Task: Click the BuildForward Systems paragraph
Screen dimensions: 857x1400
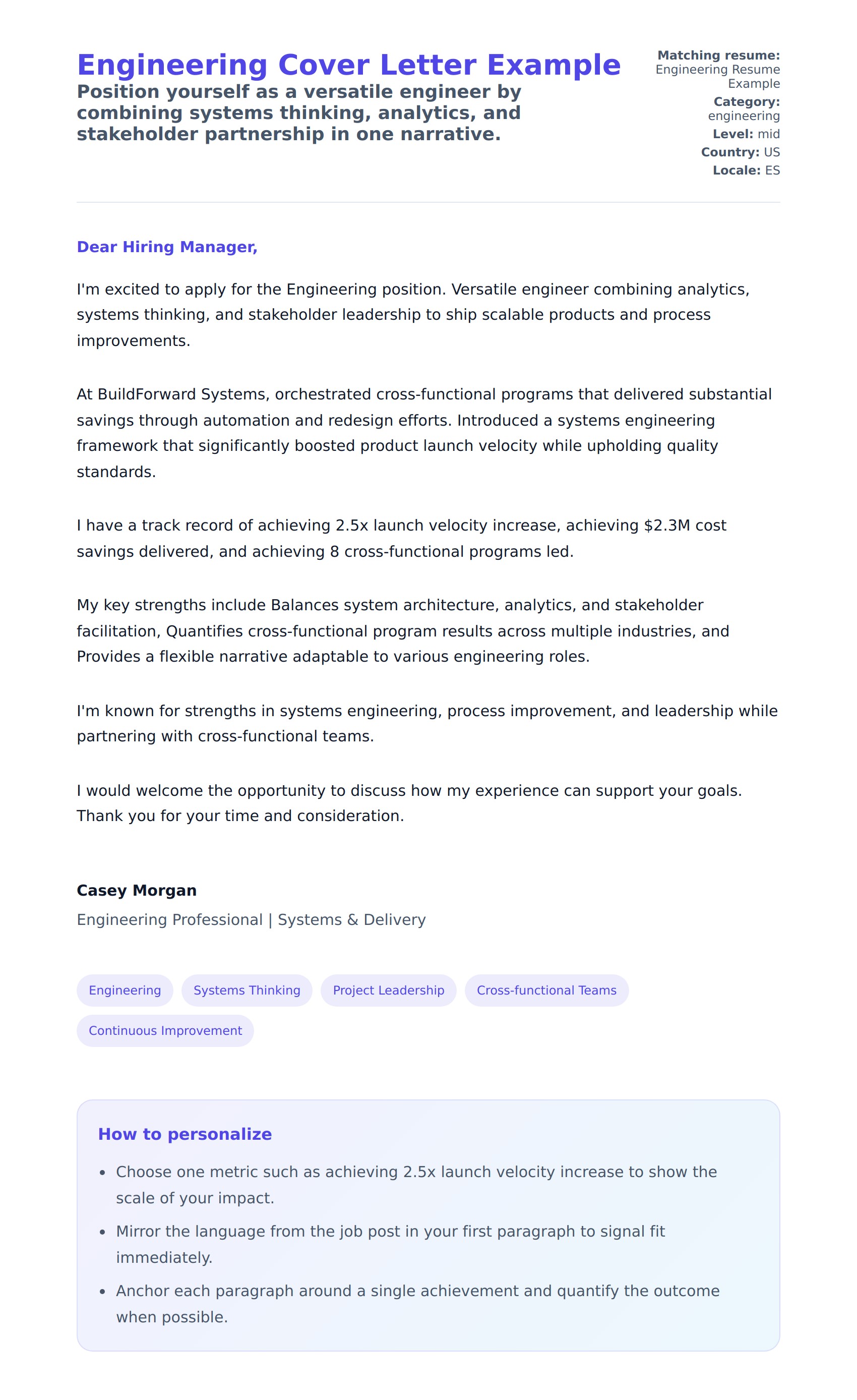Action: coord(424,432)
